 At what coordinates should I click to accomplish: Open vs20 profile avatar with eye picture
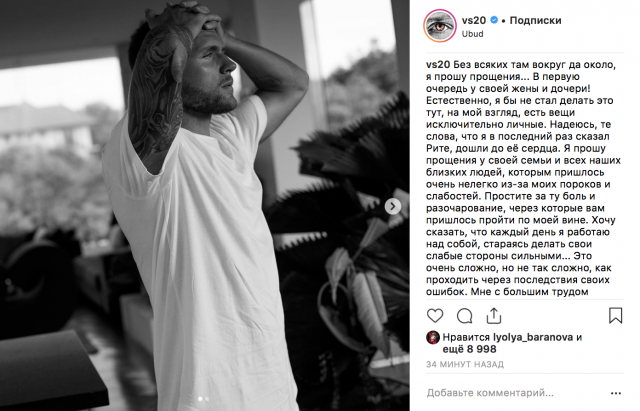tap(440, 26)
